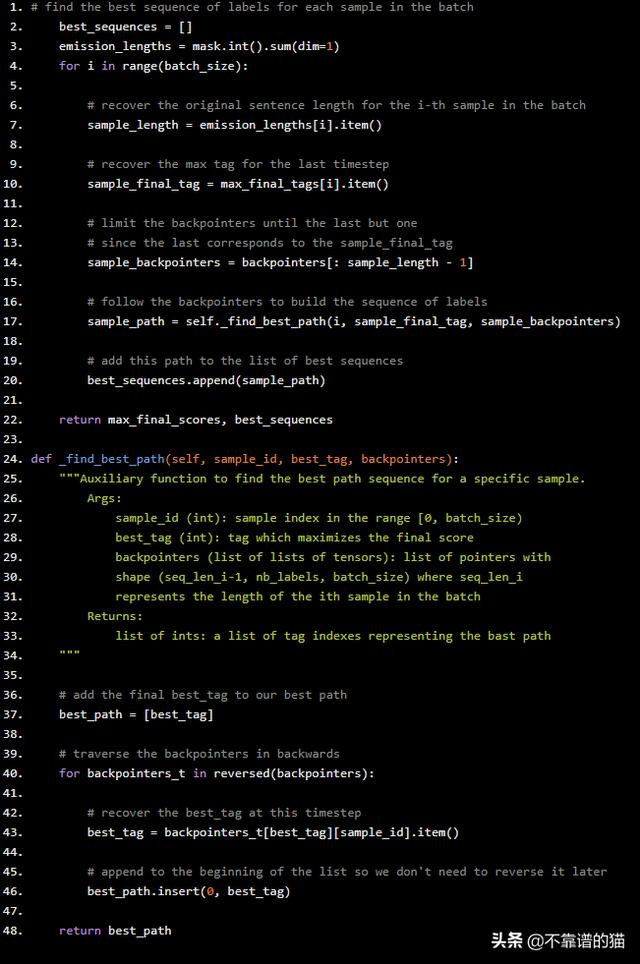Viewport: 640px width, 964px height.
Task: Click 'best_sequences = []' on line 2
Action: tap(125, 26)
